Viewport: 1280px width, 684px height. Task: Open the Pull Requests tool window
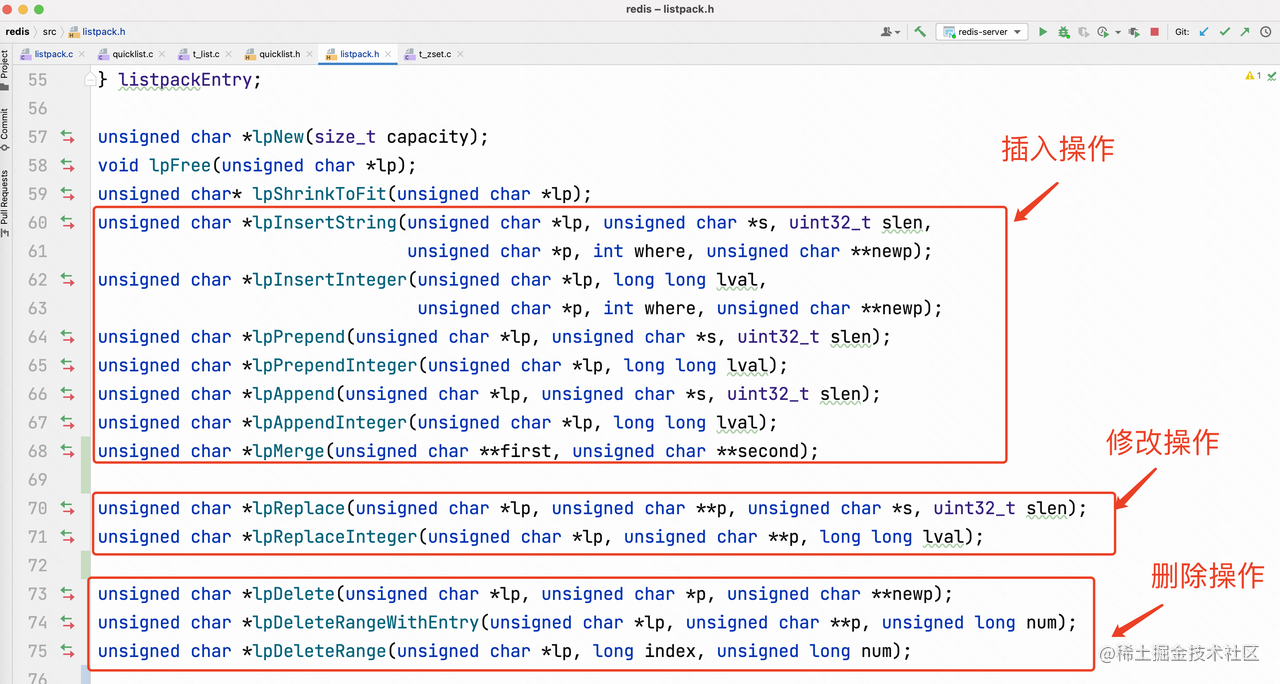5,203
